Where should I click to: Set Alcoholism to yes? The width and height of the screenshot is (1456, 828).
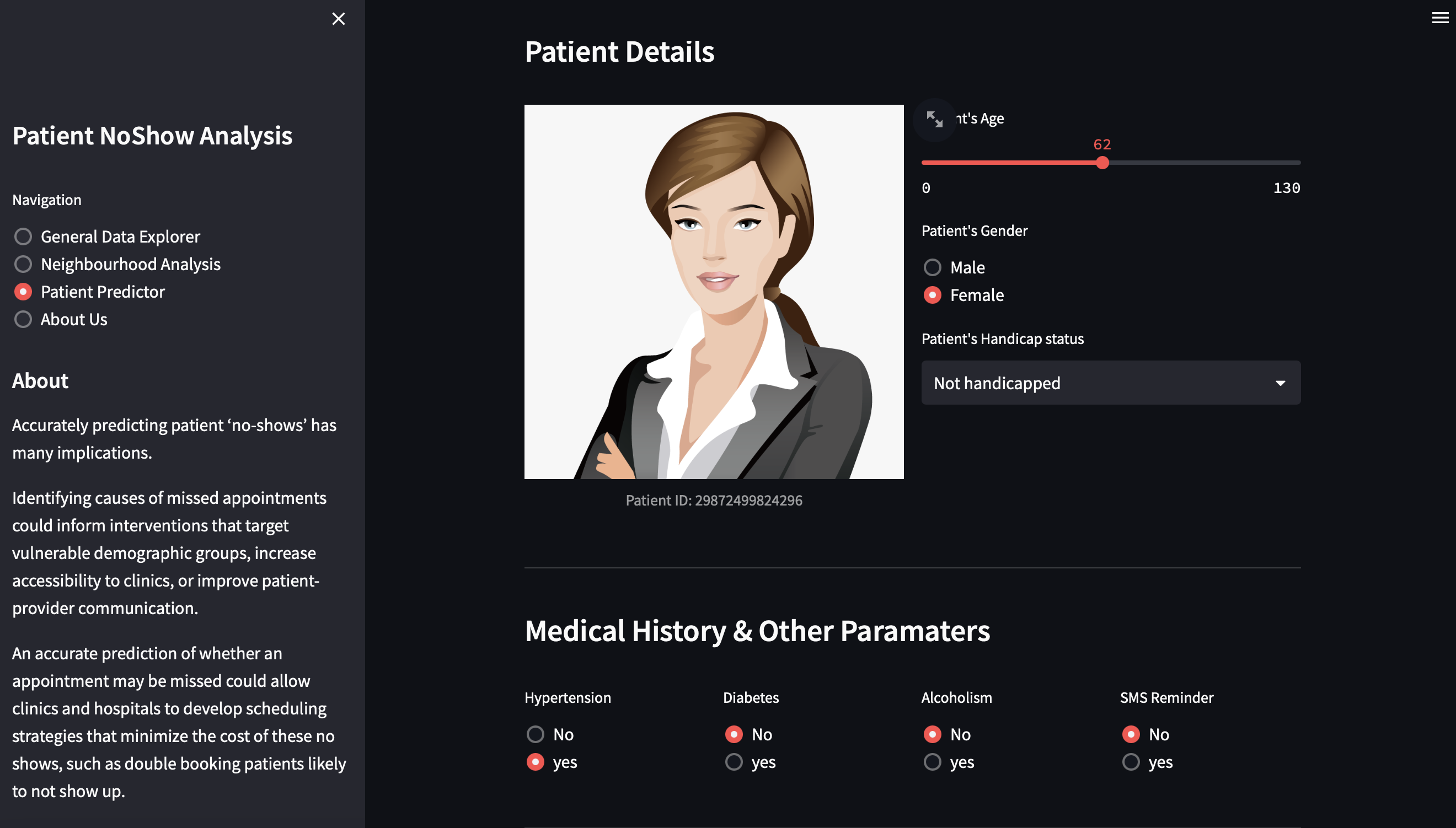pos(932,762)
